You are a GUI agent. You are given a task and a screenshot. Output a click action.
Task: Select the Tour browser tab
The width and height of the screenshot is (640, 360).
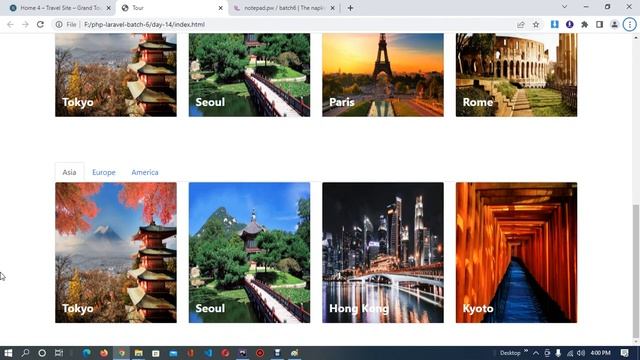[x=171, y=8]
